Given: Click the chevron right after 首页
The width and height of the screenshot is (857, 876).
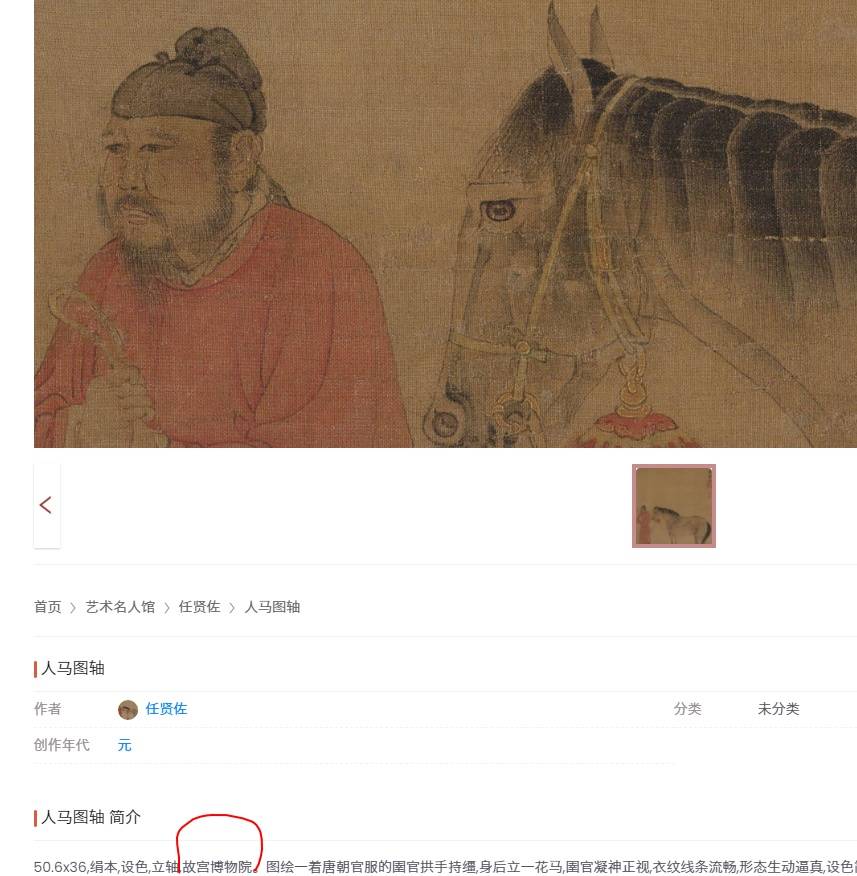Looking at the screenshot, I should pos(73,608).
